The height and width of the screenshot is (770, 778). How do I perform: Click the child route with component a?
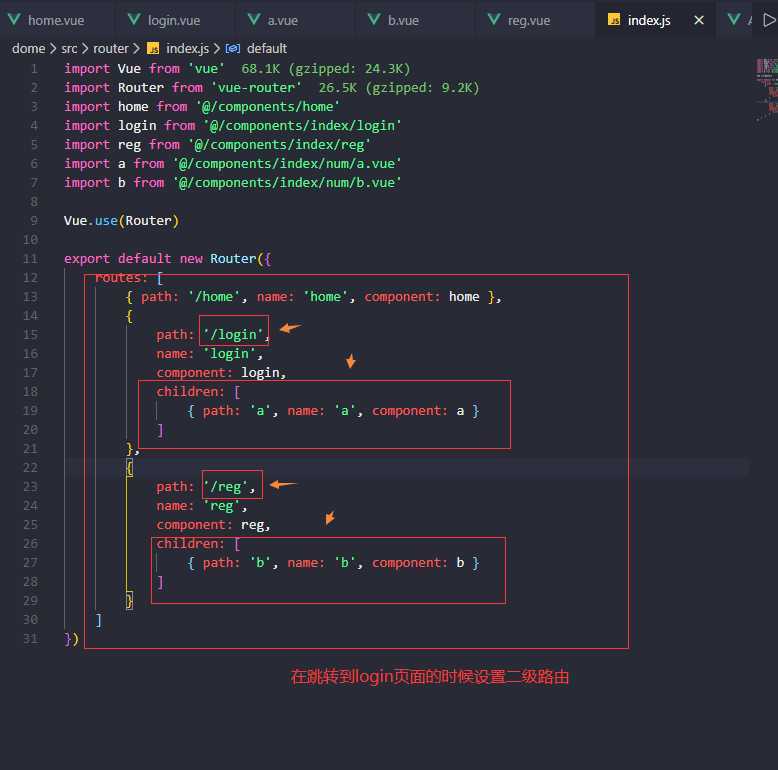(x=333, y=411)
